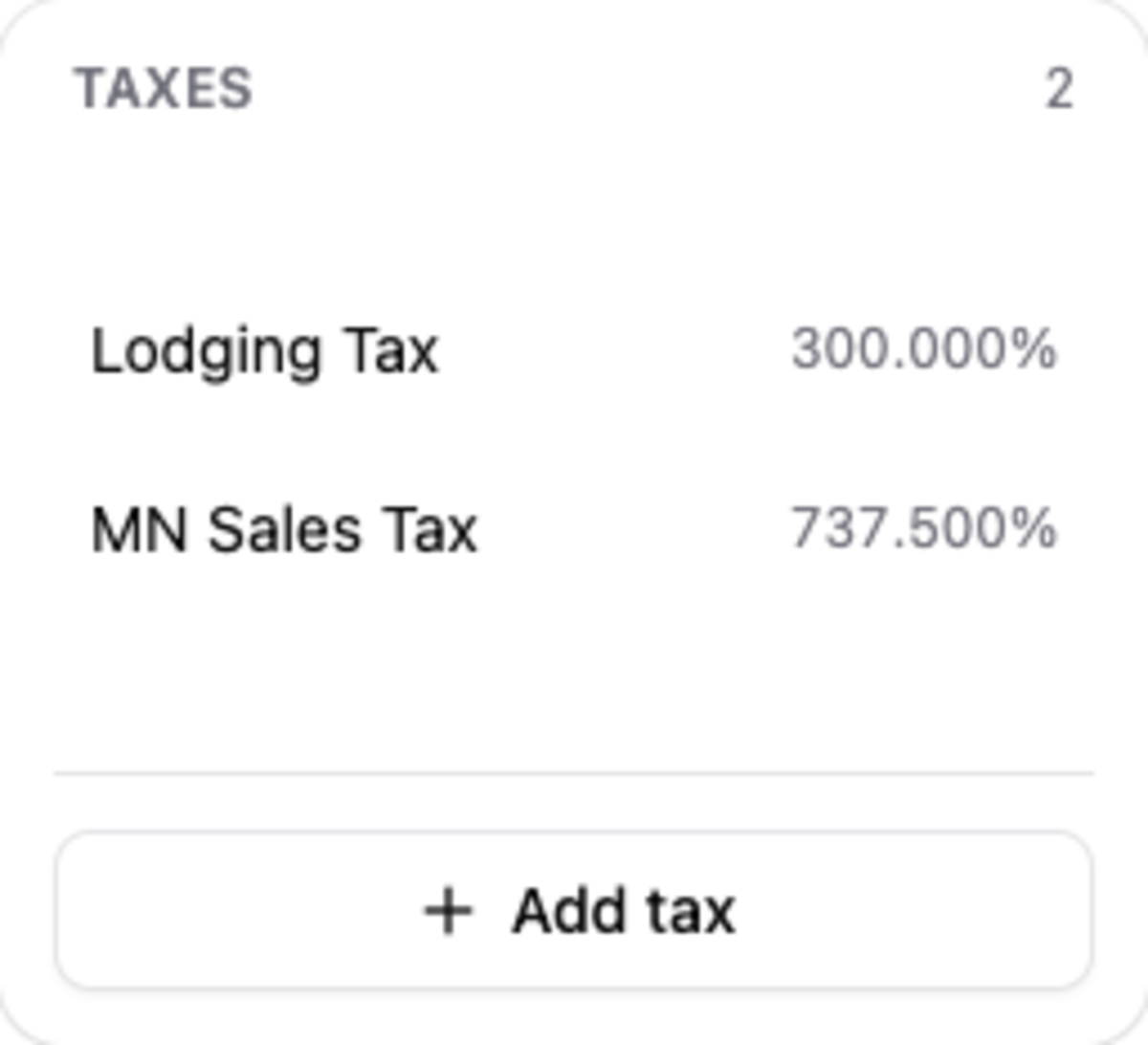Open the Lodging Tax entry
Screen dimensions: 1148x1045
[574, 350]
